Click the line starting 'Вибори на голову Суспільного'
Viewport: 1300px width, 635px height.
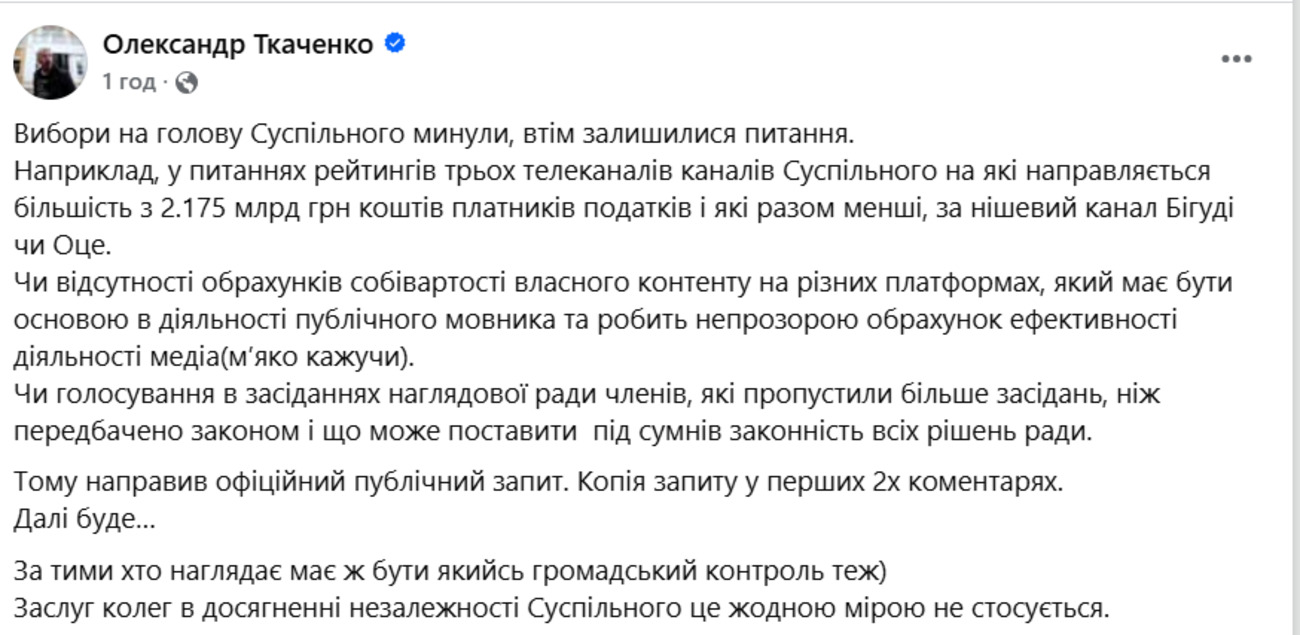tap(436, 133)
